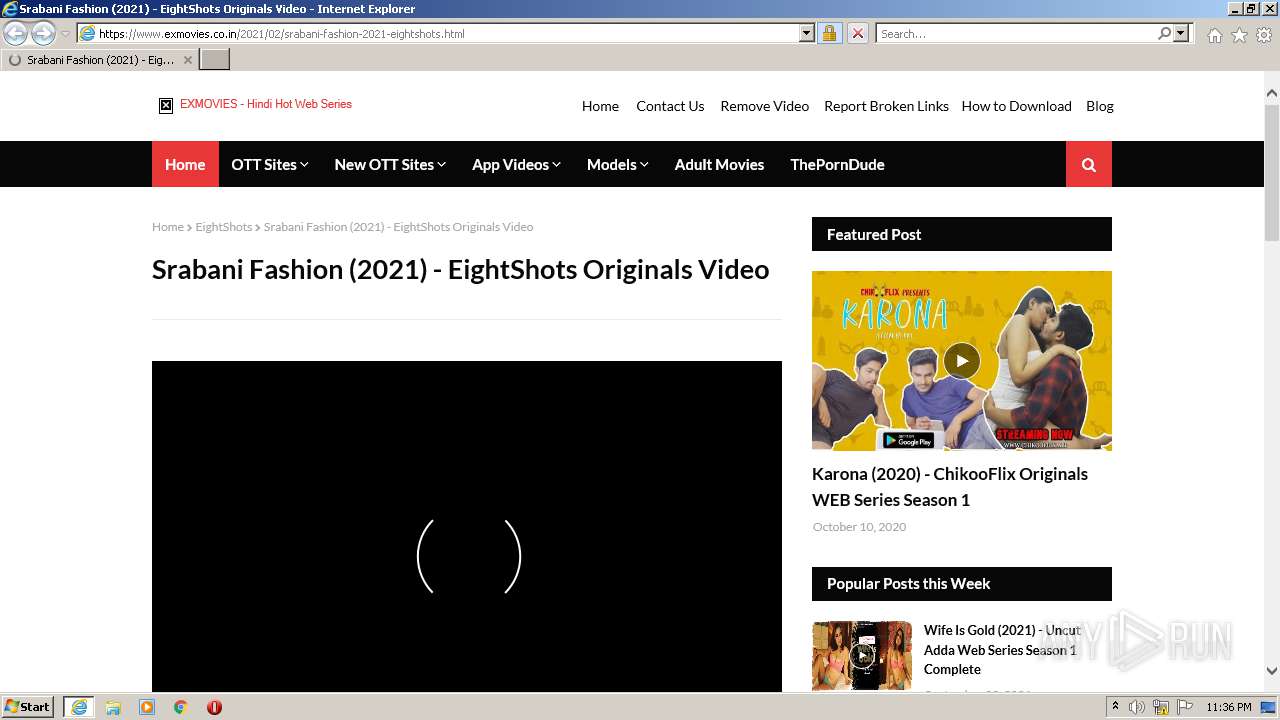The width and height of the screenshot is (1280, 720).
Task: Open Chrome taskbar icon
Action: coord(180,707)
